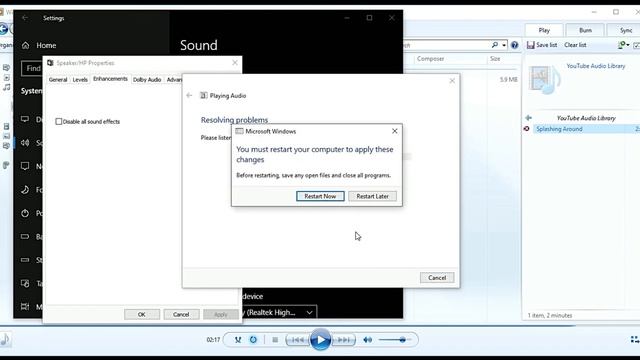Open the Storage icon item in Settings
Image resolution: width=640 pixels, height=360 pixels.
[x=25, y=260]
